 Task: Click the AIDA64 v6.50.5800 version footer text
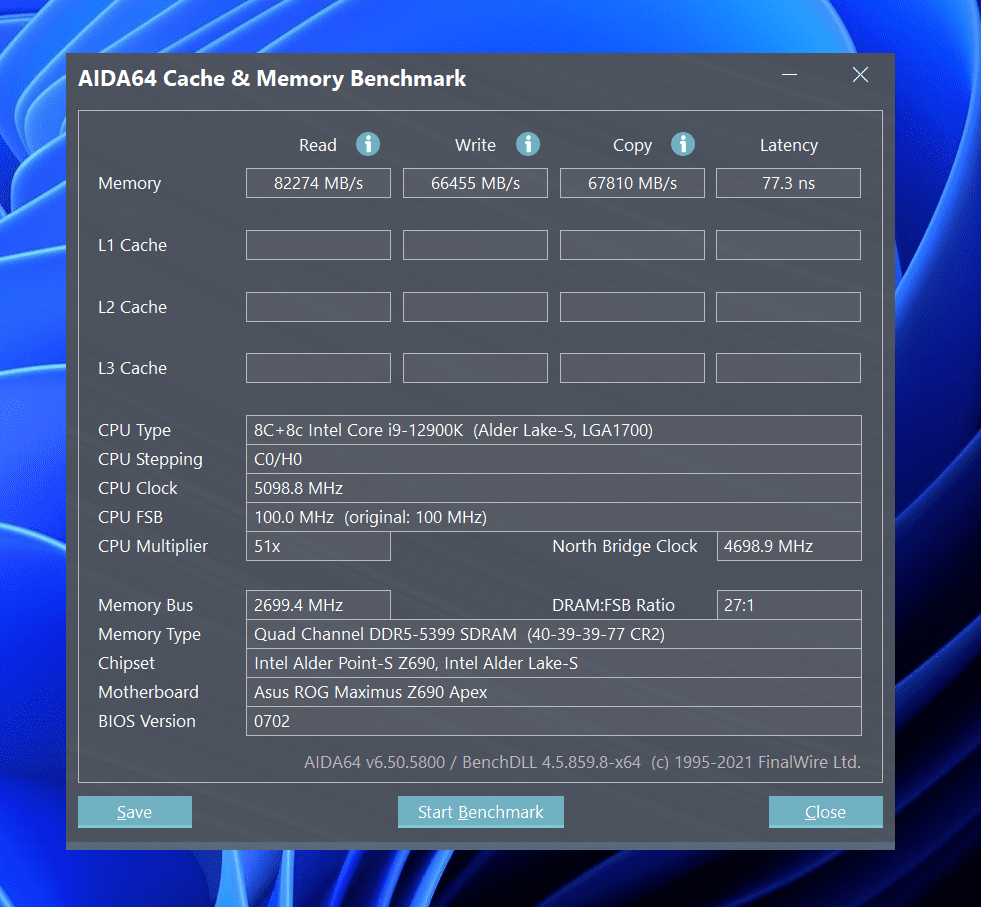point(582,762)
